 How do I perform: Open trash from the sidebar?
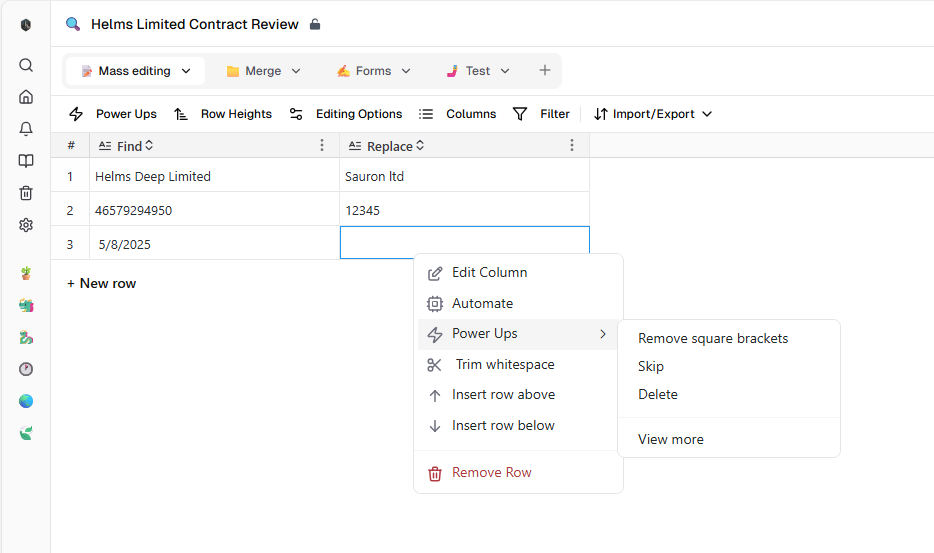click(x=26, y=193)
